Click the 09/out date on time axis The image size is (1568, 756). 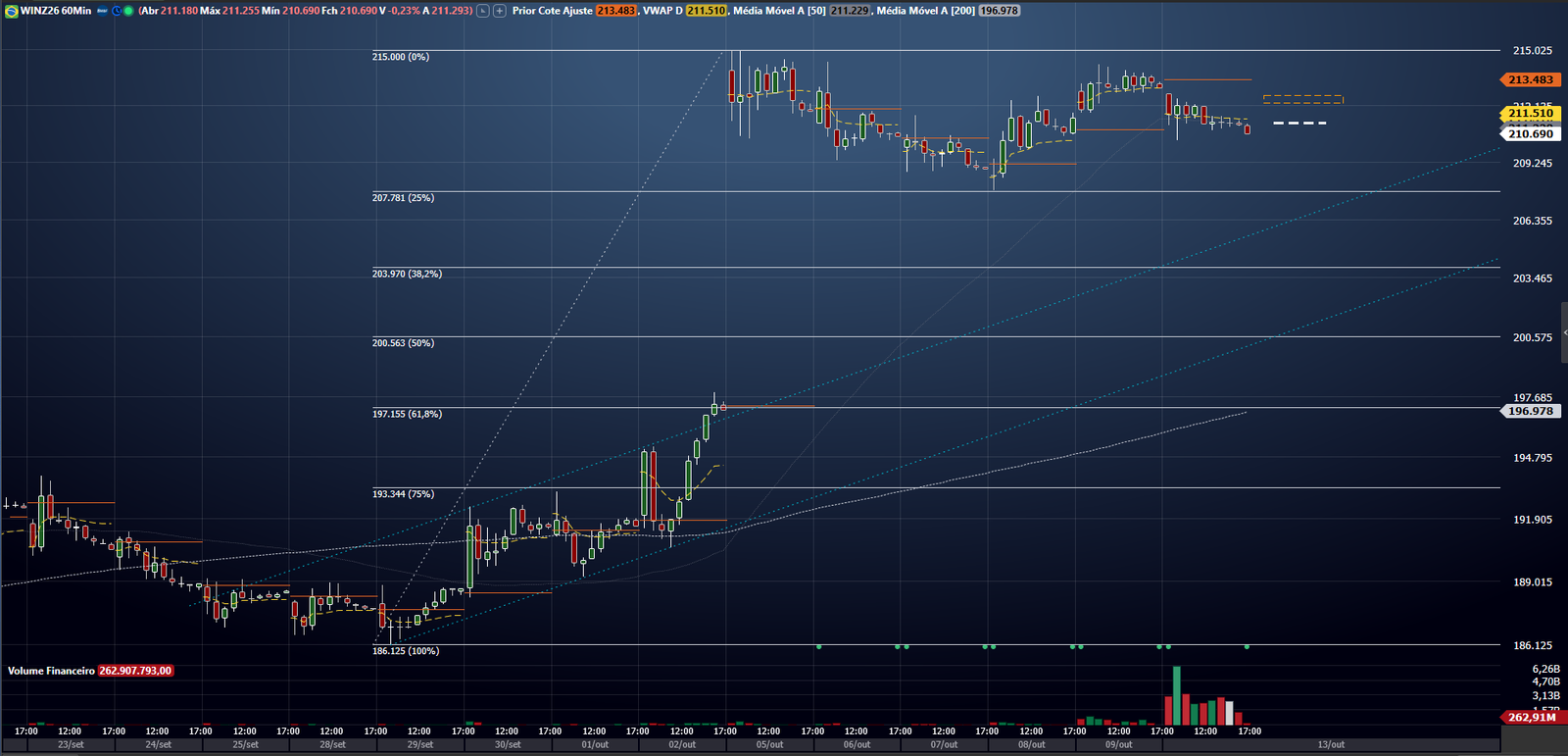pos(1119,744)
